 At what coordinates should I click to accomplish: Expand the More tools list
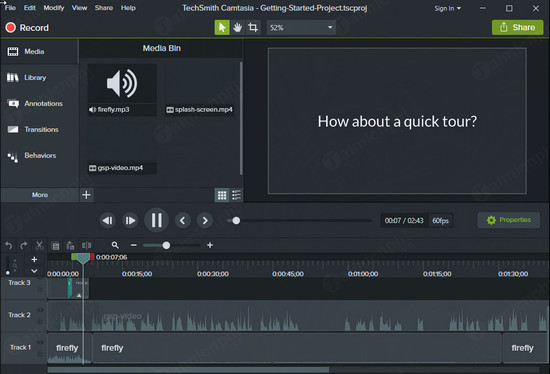pos(40,195)
